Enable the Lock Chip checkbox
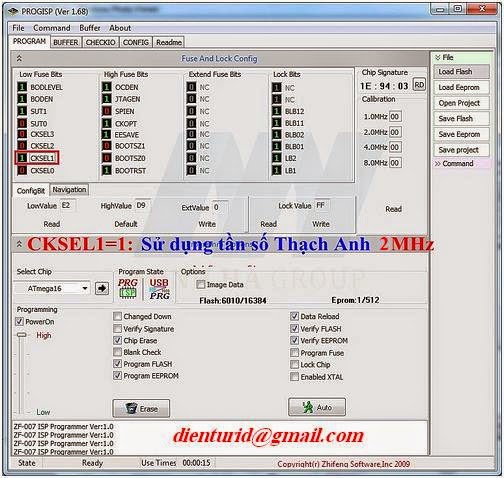The image size is (504, 478). pos(294,365)
